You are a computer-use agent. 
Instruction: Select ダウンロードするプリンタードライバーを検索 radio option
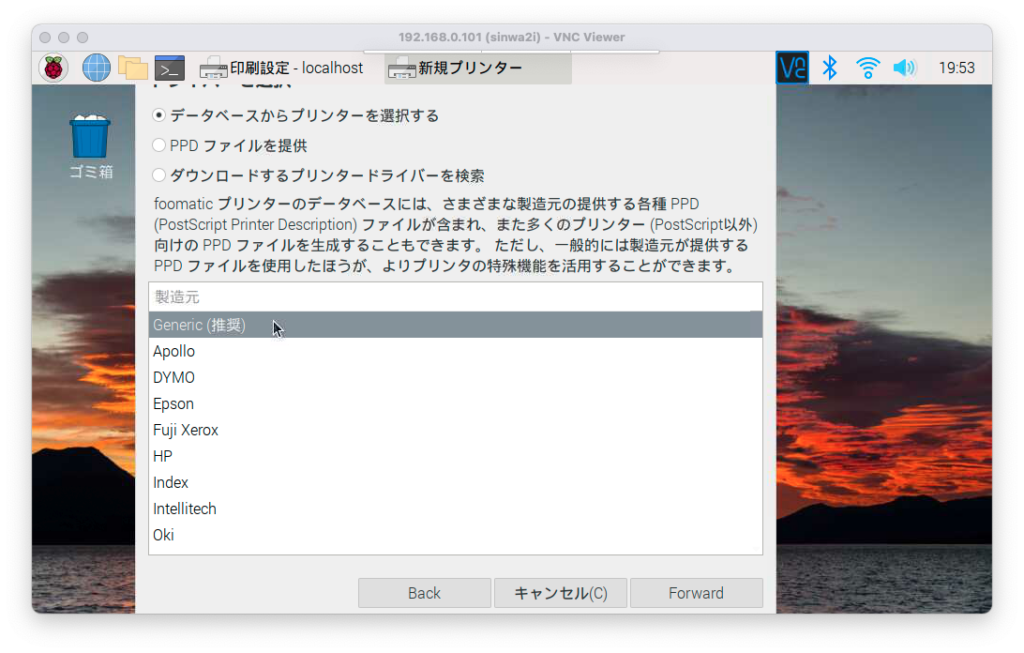coord(159,176)
